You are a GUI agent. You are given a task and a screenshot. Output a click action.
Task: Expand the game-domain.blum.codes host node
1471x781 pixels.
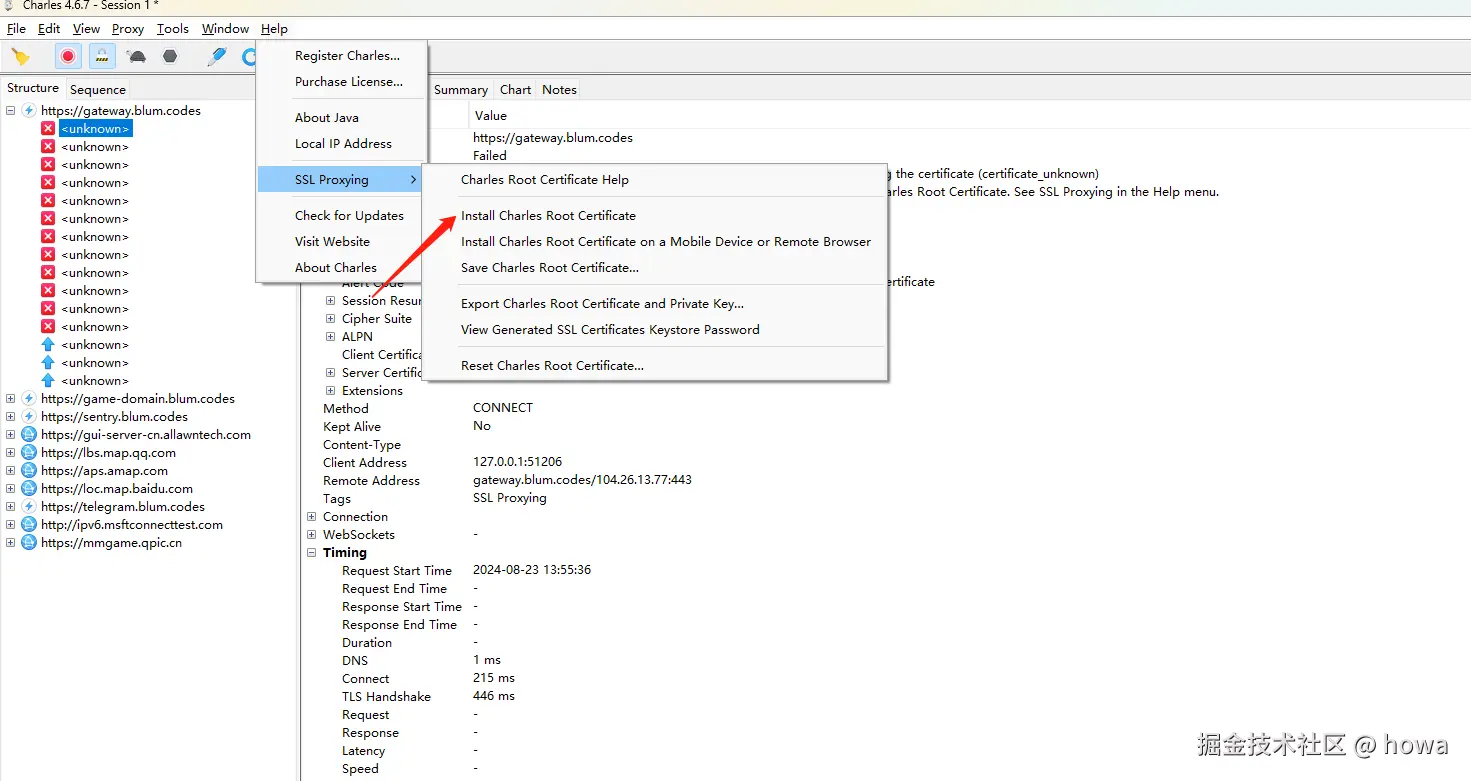11,398
